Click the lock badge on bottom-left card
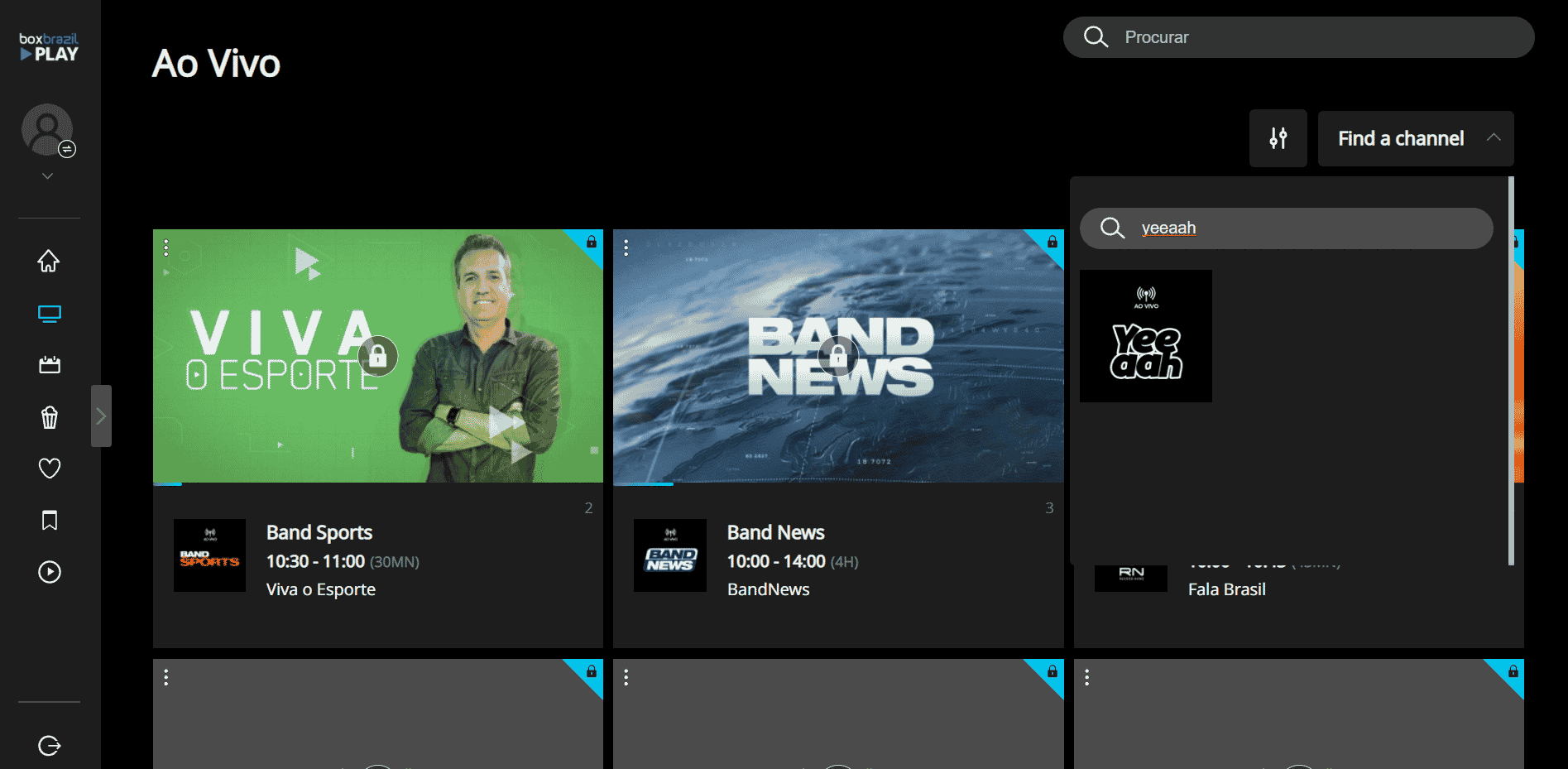Image resolution: width=1568 pixels, height=769 pixels. (x=591, y=671)
